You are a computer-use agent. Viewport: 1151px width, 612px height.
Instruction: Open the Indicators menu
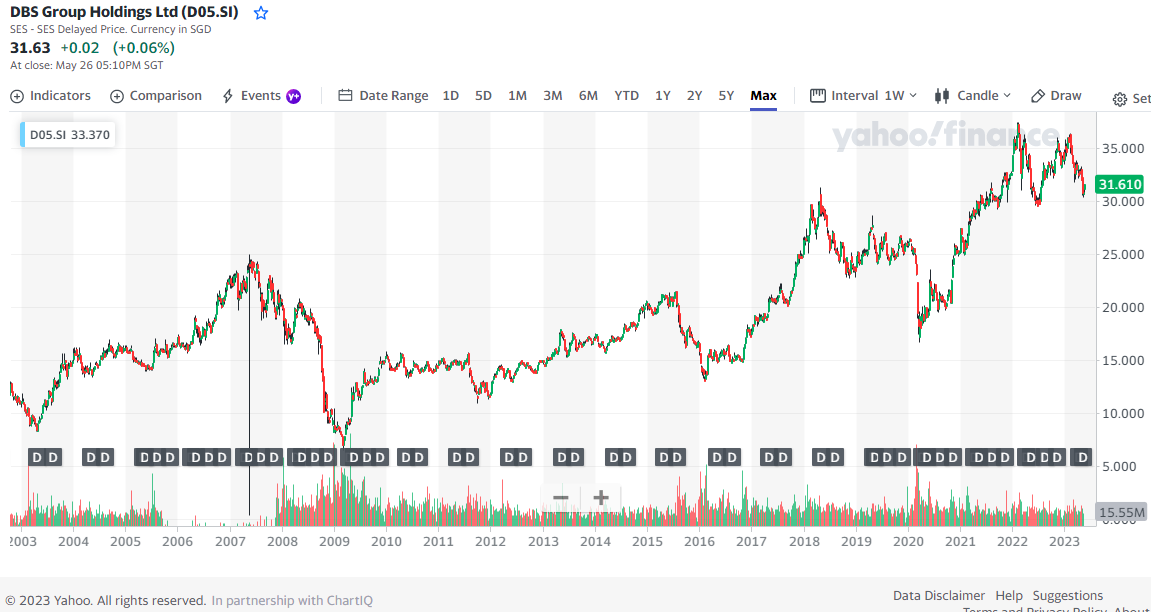point(51,95)
